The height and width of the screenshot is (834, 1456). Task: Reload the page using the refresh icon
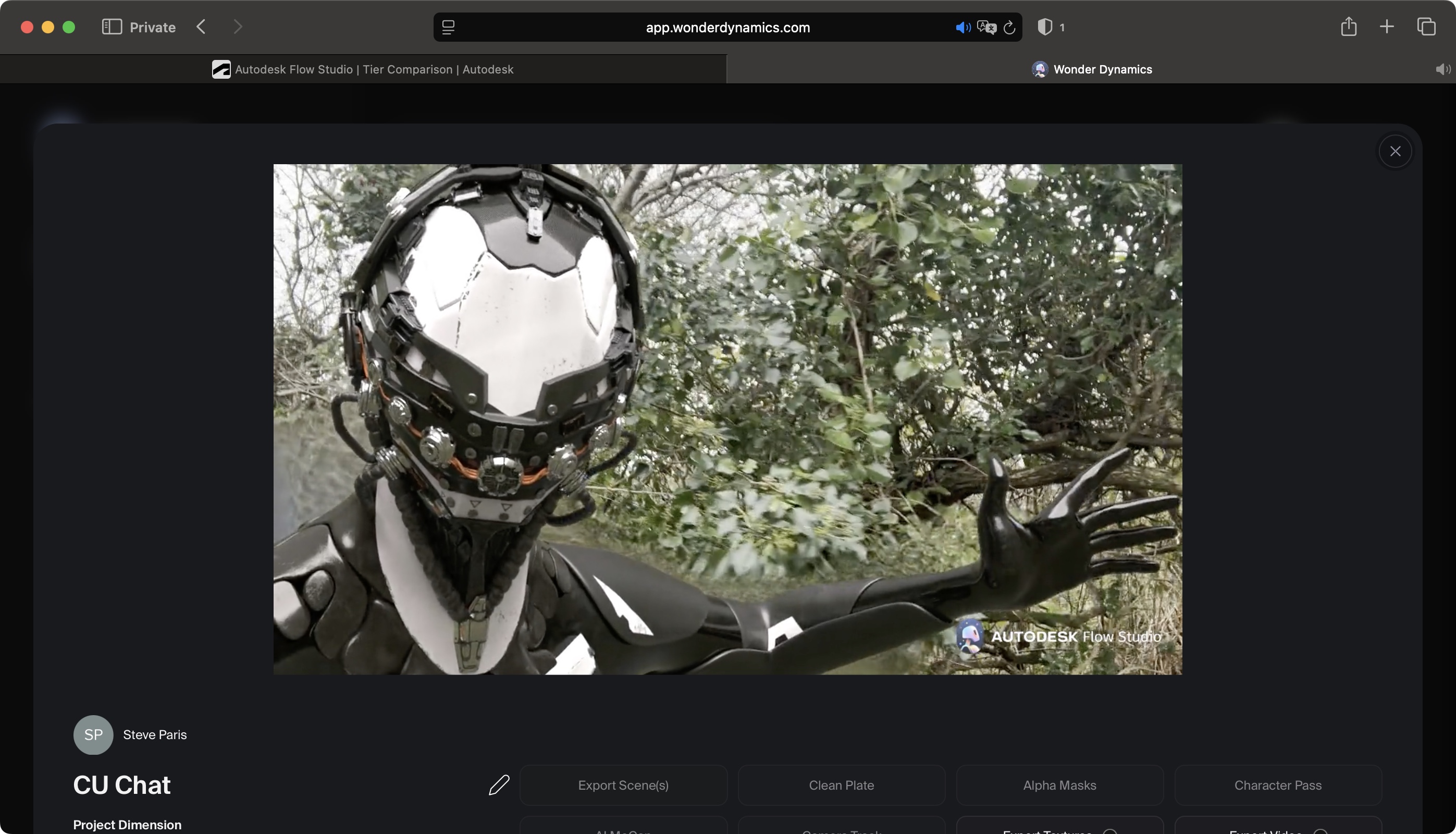click(1009, 27)
